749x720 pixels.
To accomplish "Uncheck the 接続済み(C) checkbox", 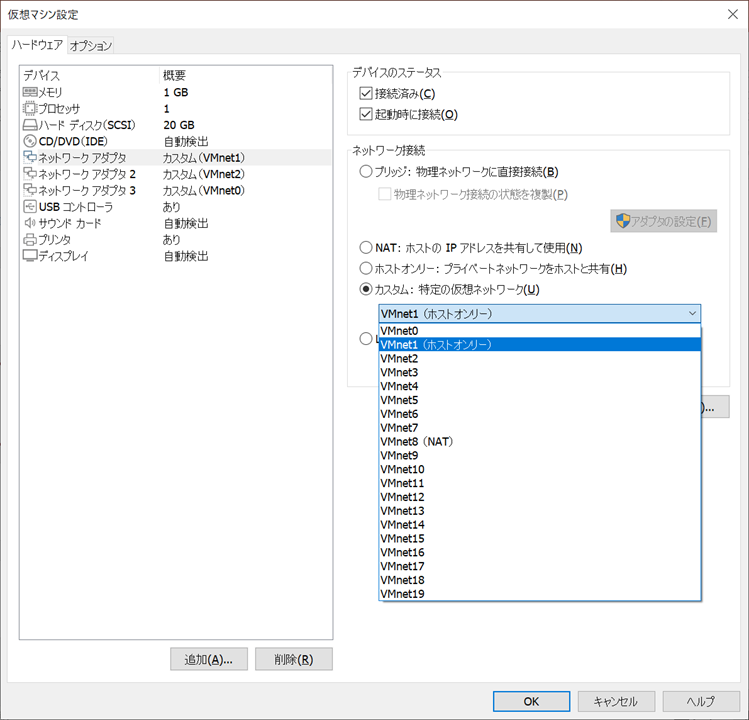I will click(x=365, y=93).
